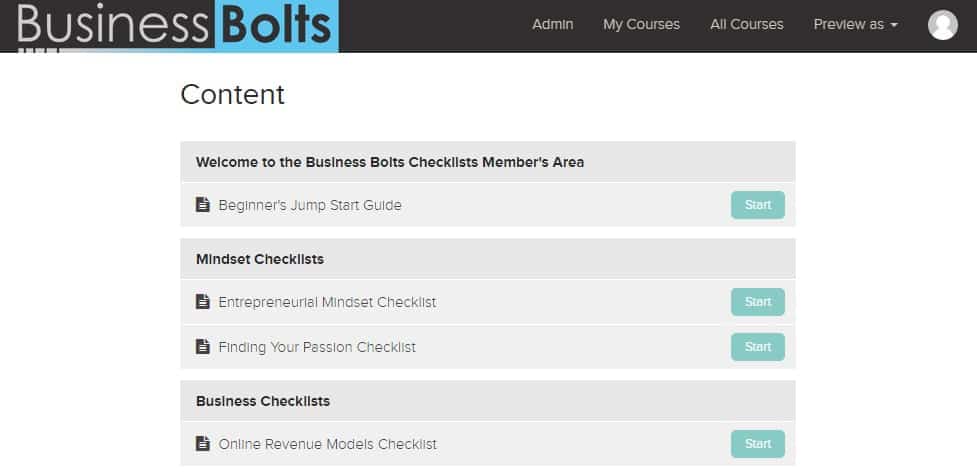Open the Finding Your Passion Checklist title
The width and height of the screenshot is (977, 476).
317,347
